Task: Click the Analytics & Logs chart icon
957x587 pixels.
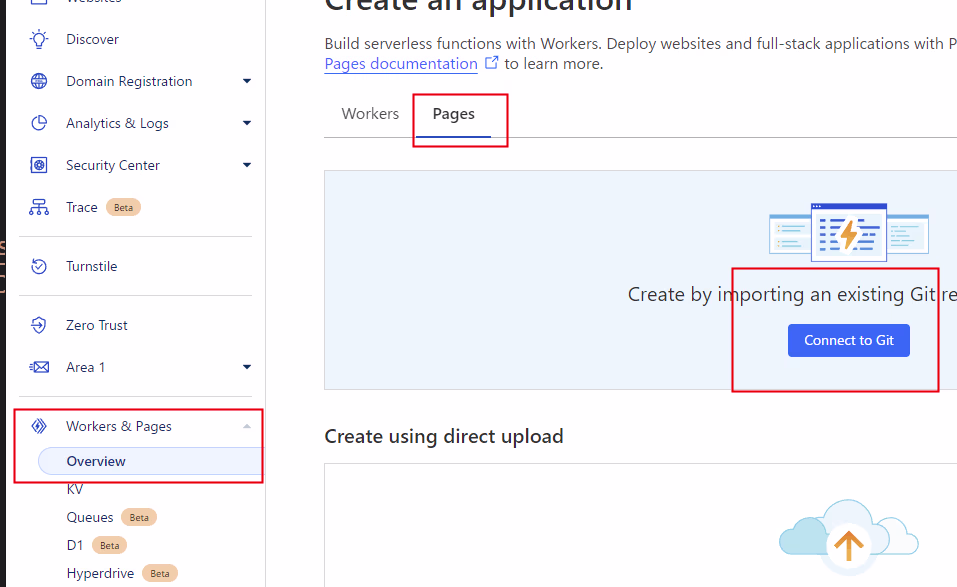Action: coord(39,123)
